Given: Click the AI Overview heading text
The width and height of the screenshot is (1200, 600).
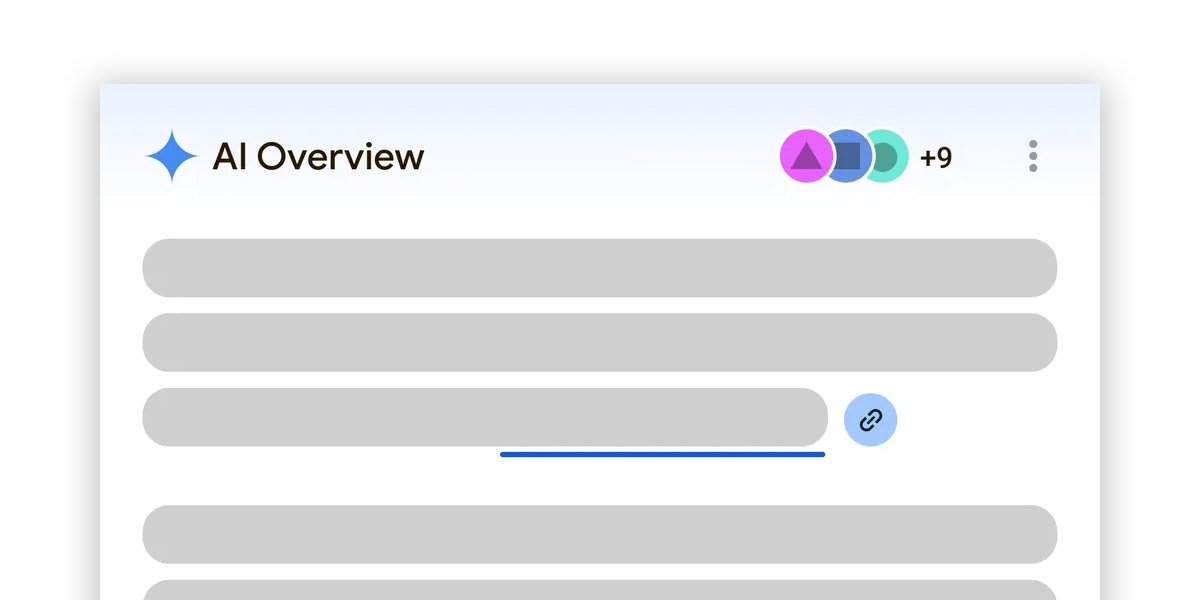Looking at the screenshot, I should point(318,157).
